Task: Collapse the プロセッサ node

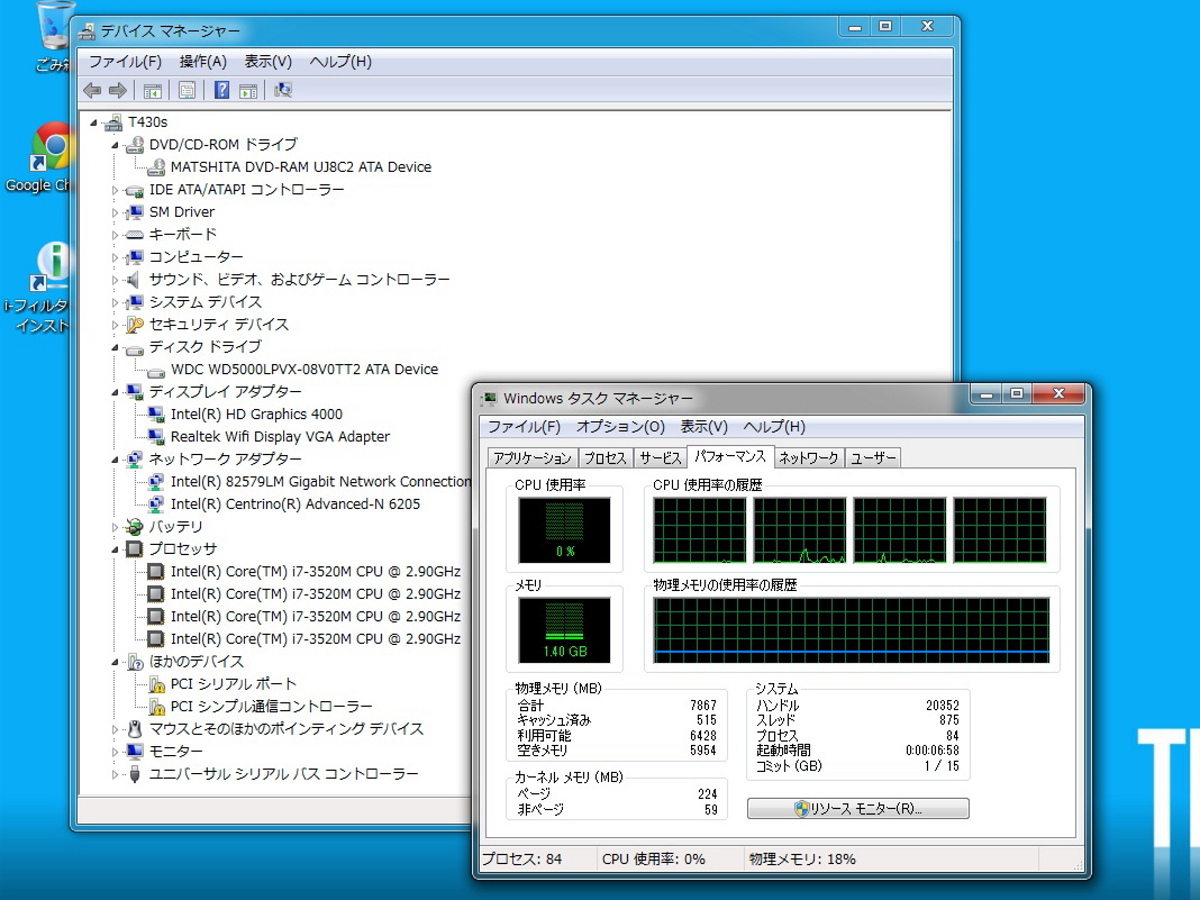Action: (x=115, y=550)
